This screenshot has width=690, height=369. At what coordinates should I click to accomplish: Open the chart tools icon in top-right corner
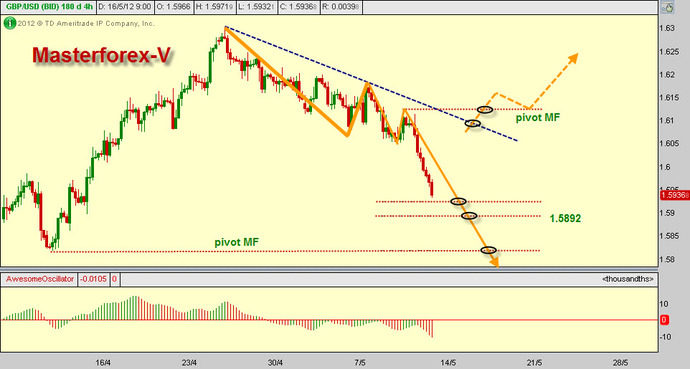click(x=668, y=7)
